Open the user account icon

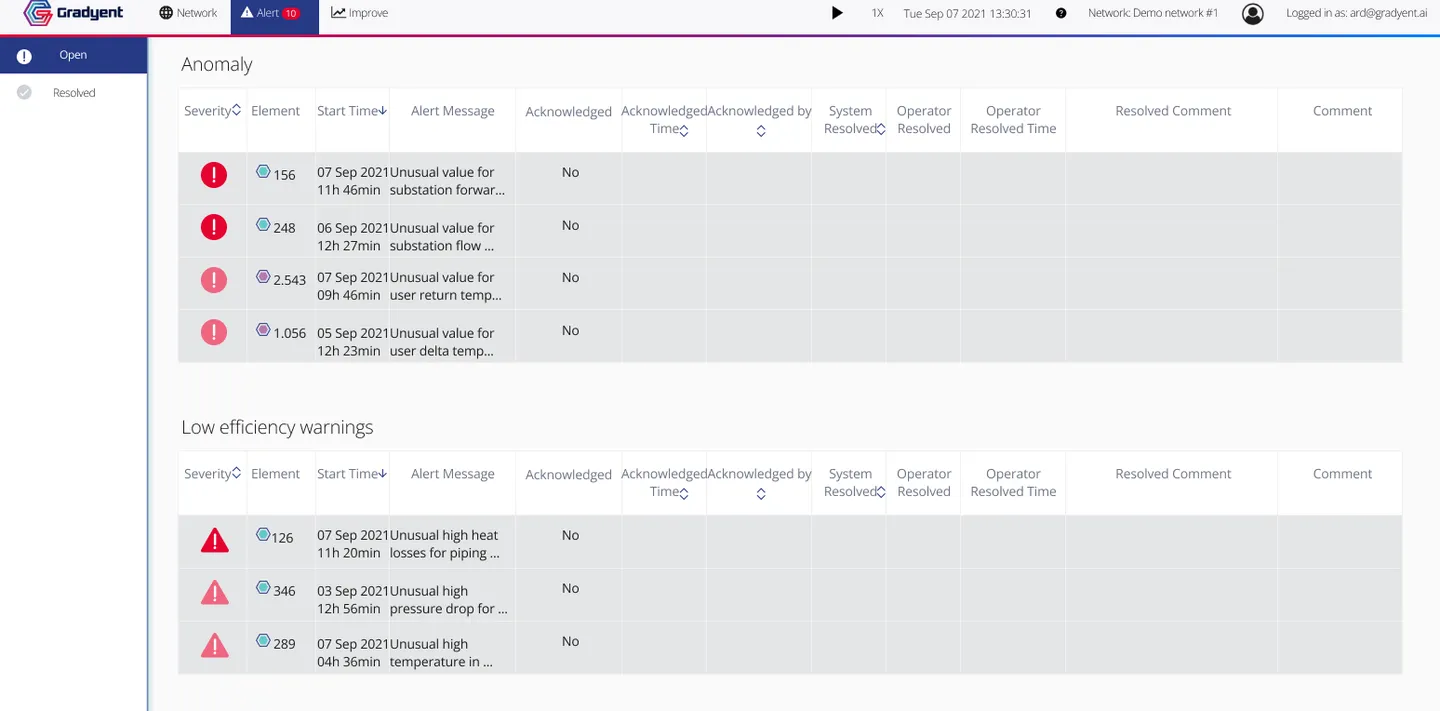1252,13
